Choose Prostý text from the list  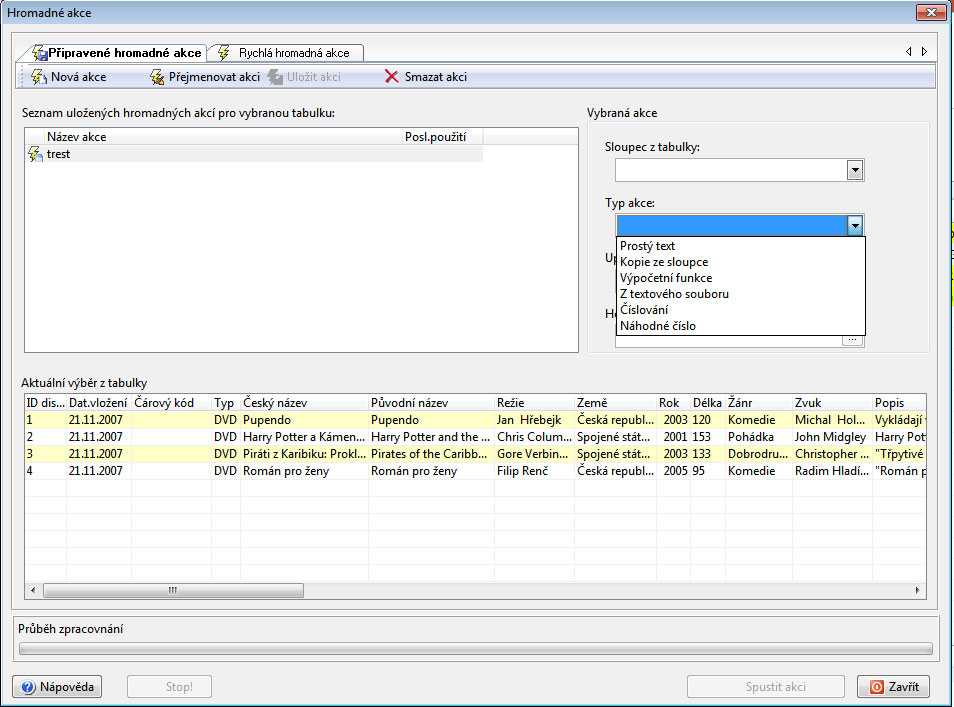(741, 246)
